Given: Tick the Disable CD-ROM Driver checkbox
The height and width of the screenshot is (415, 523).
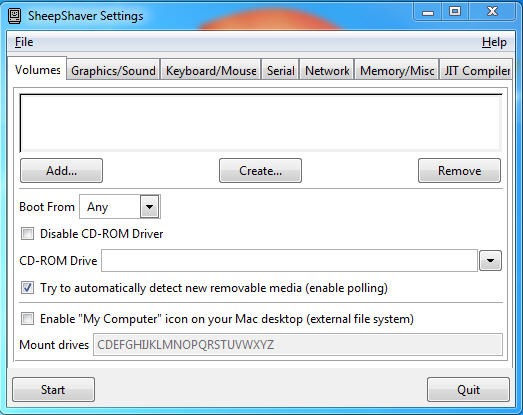Looking at the screenshot, I should [x=27, y=234].
